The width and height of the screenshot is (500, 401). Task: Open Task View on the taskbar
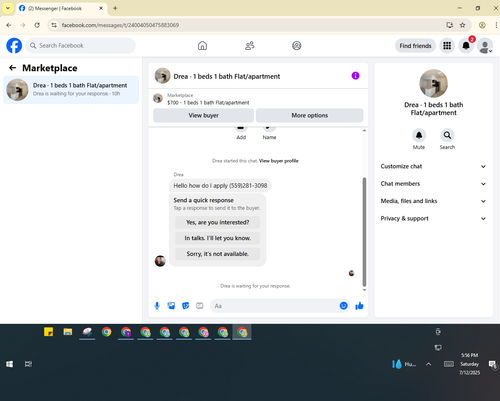28,364
